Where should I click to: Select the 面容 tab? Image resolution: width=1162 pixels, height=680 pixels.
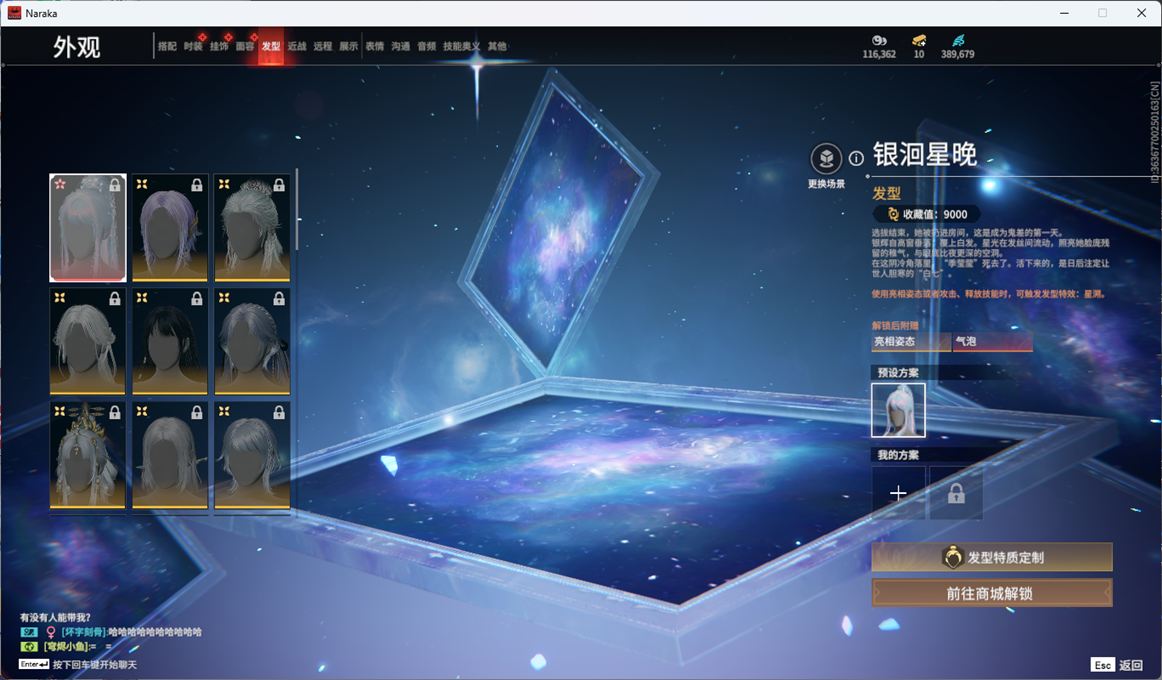point(245,46)
